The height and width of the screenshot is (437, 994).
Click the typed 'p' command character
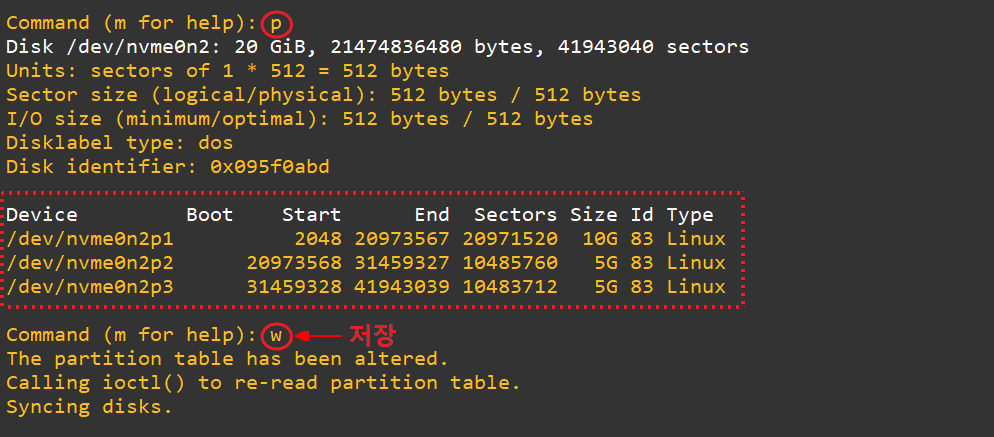pyautogui.click(x=276, y=25)
